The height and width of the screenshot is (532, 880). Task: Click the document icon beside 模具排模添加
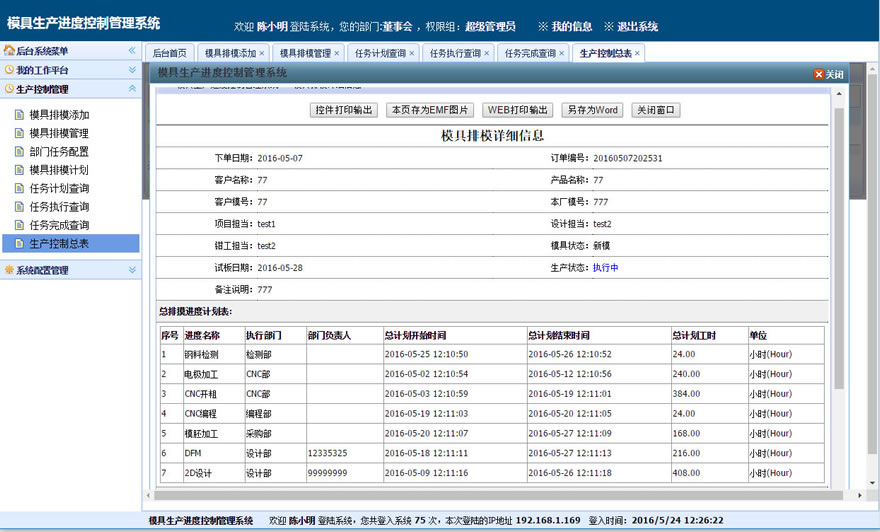19,115
